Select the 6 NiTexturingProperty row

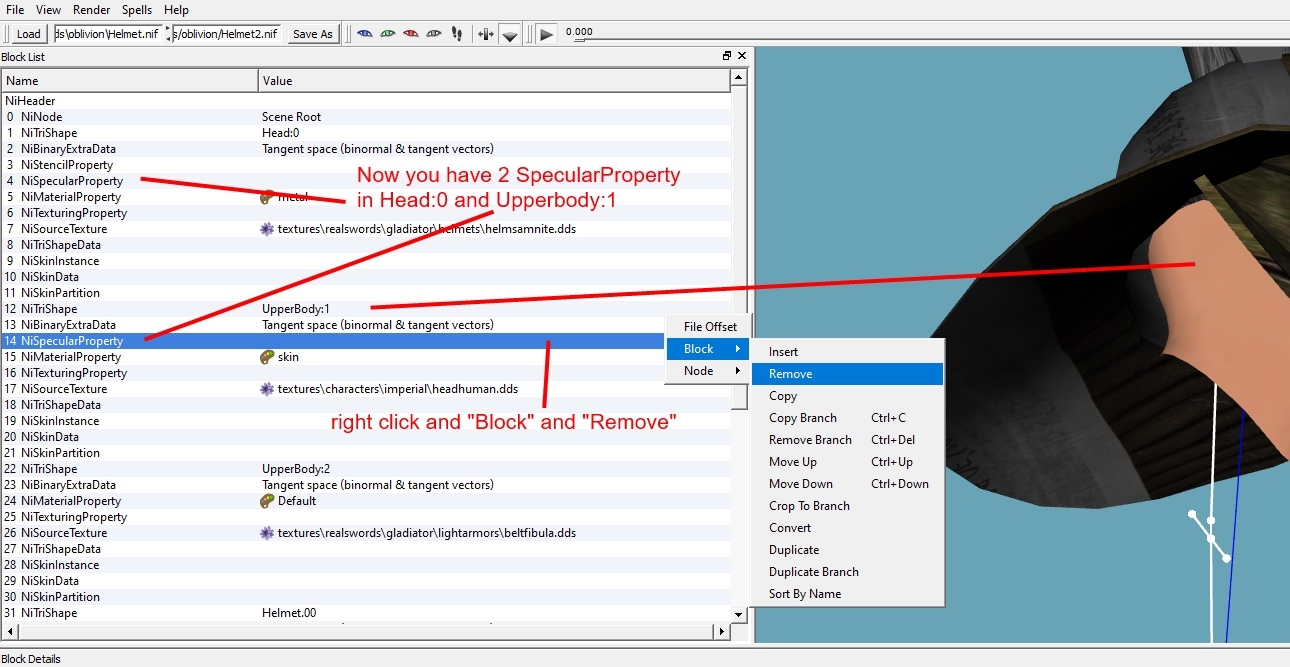[x=366, y=213]
